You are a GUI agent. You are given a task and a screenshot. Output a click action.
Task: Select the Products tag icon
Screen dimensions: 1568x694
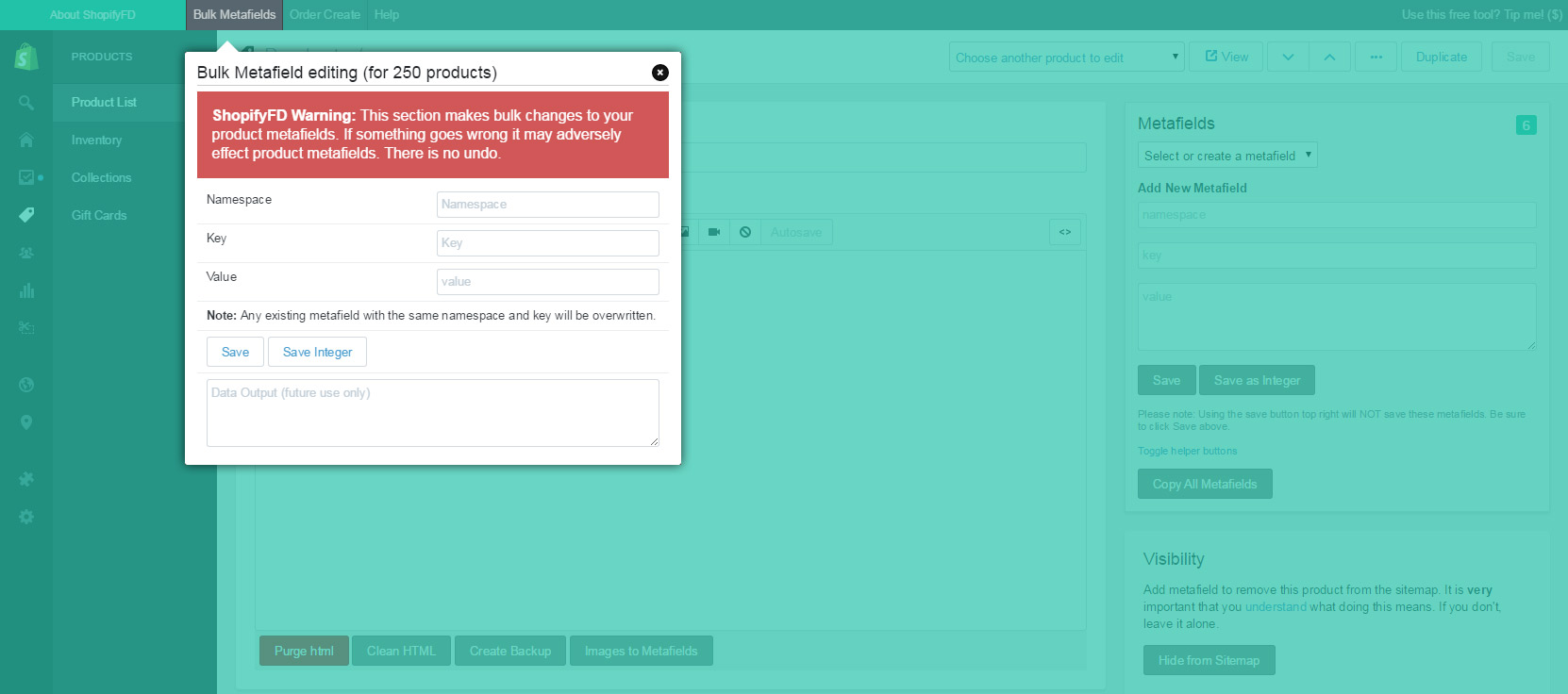click(x=26, y=215)
